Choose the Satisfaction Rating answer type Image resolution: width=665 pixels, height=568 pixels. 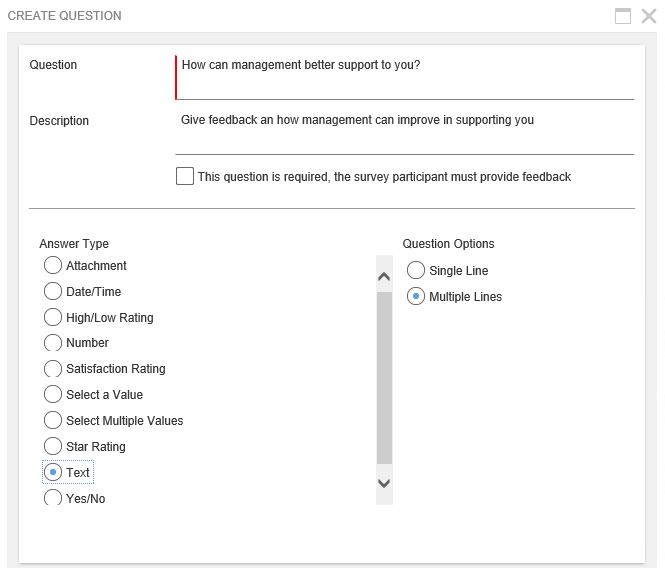53,369
